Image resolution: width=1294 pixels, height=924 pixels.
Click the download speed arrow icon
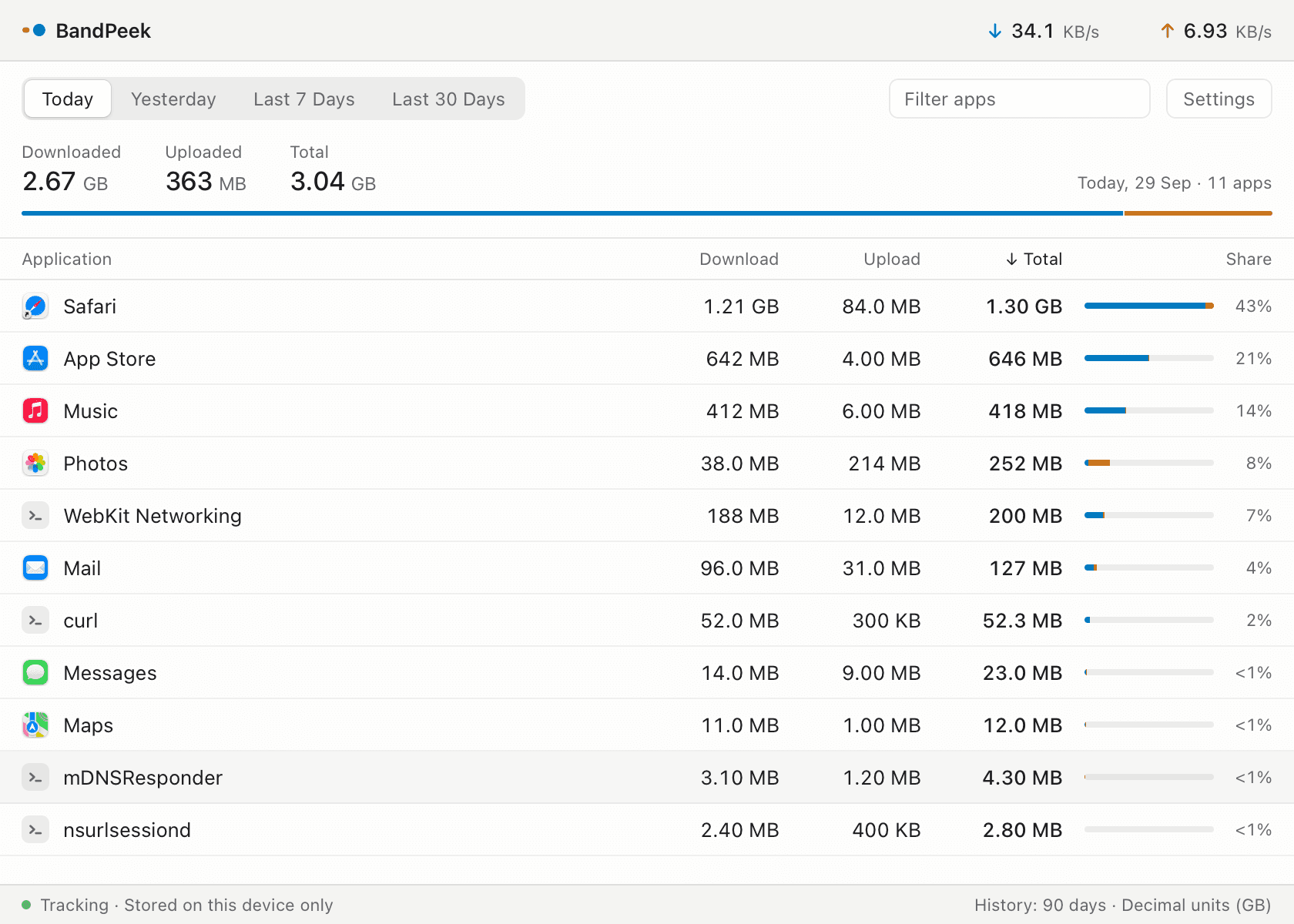994,31
